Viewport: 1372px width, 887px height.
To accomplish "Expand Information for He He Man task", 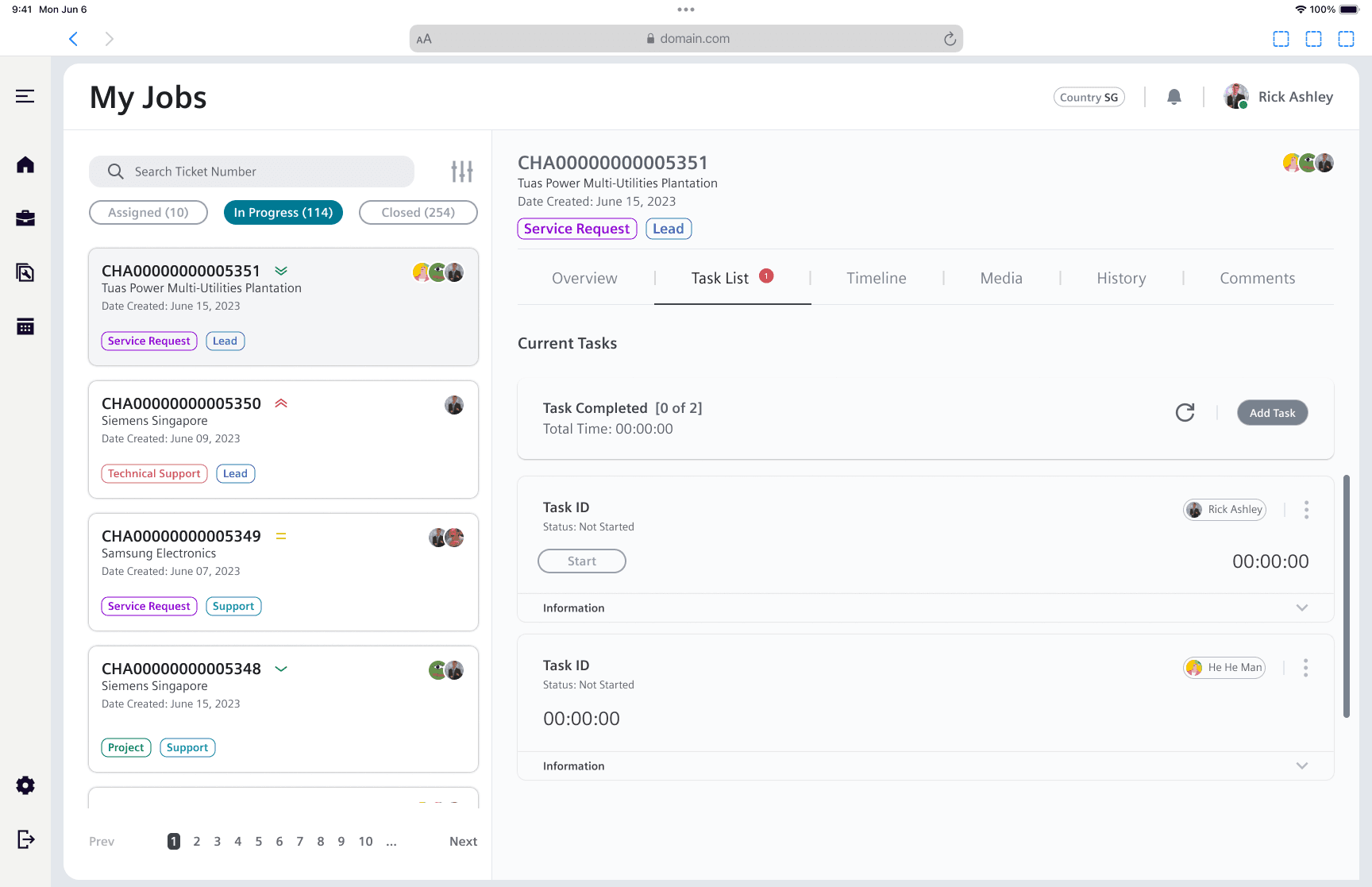I will 926,766.
